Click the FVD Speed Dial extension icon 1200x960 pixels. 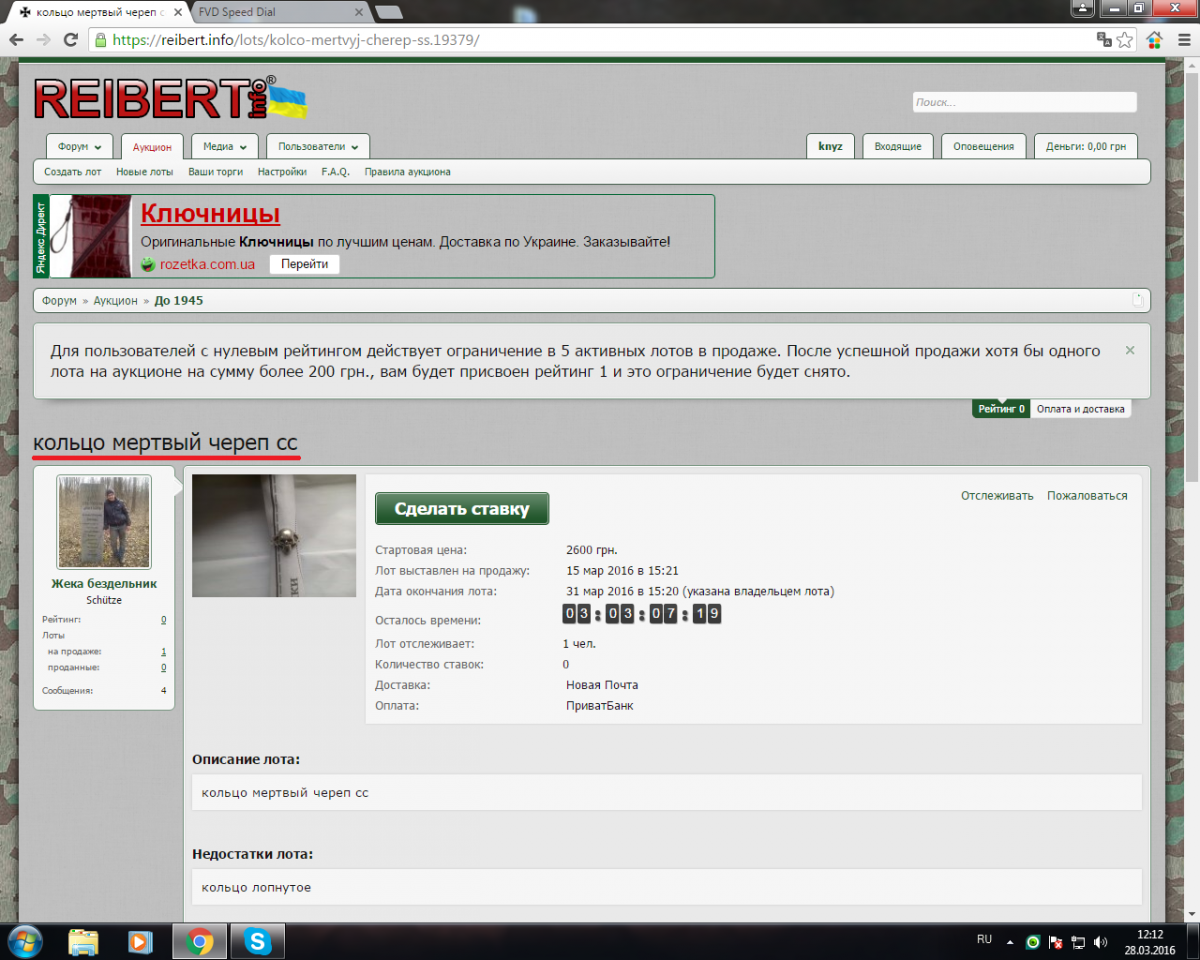(x=1154, y=40)
